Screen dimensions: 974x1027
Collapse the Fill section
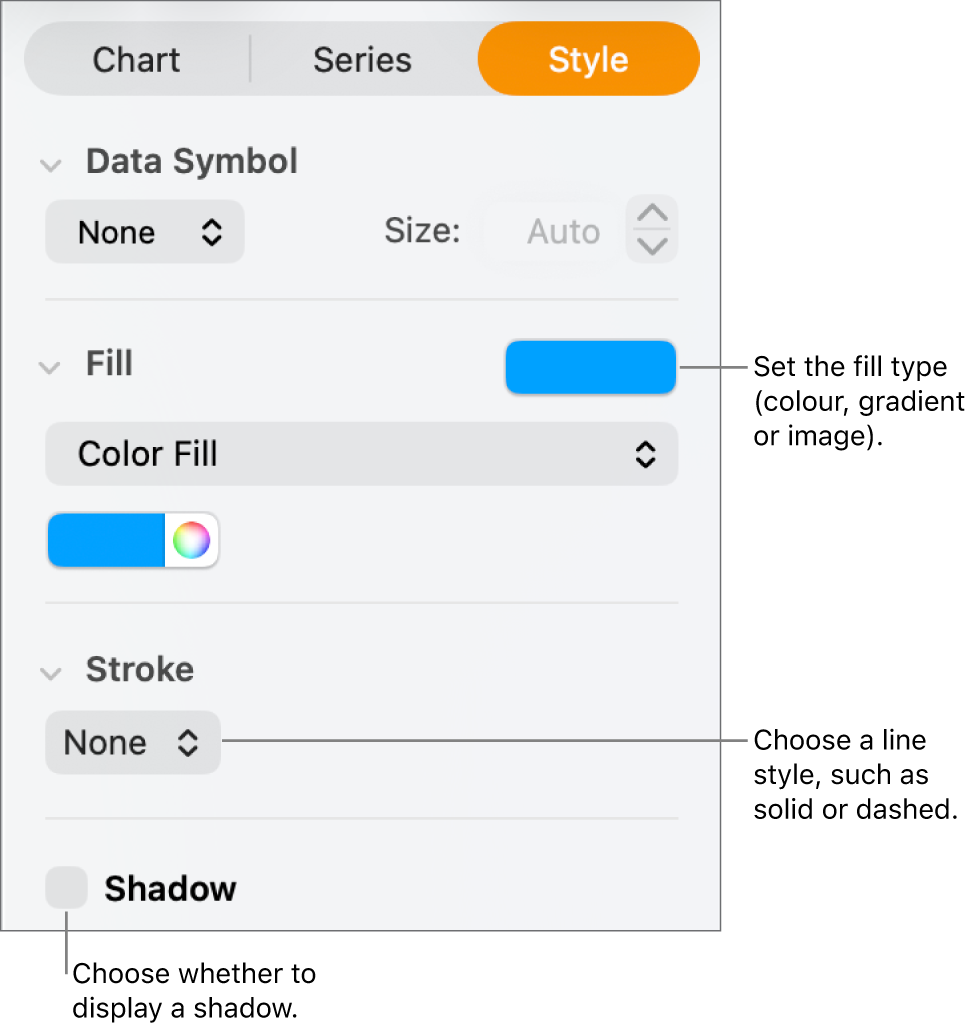[50, 367]
